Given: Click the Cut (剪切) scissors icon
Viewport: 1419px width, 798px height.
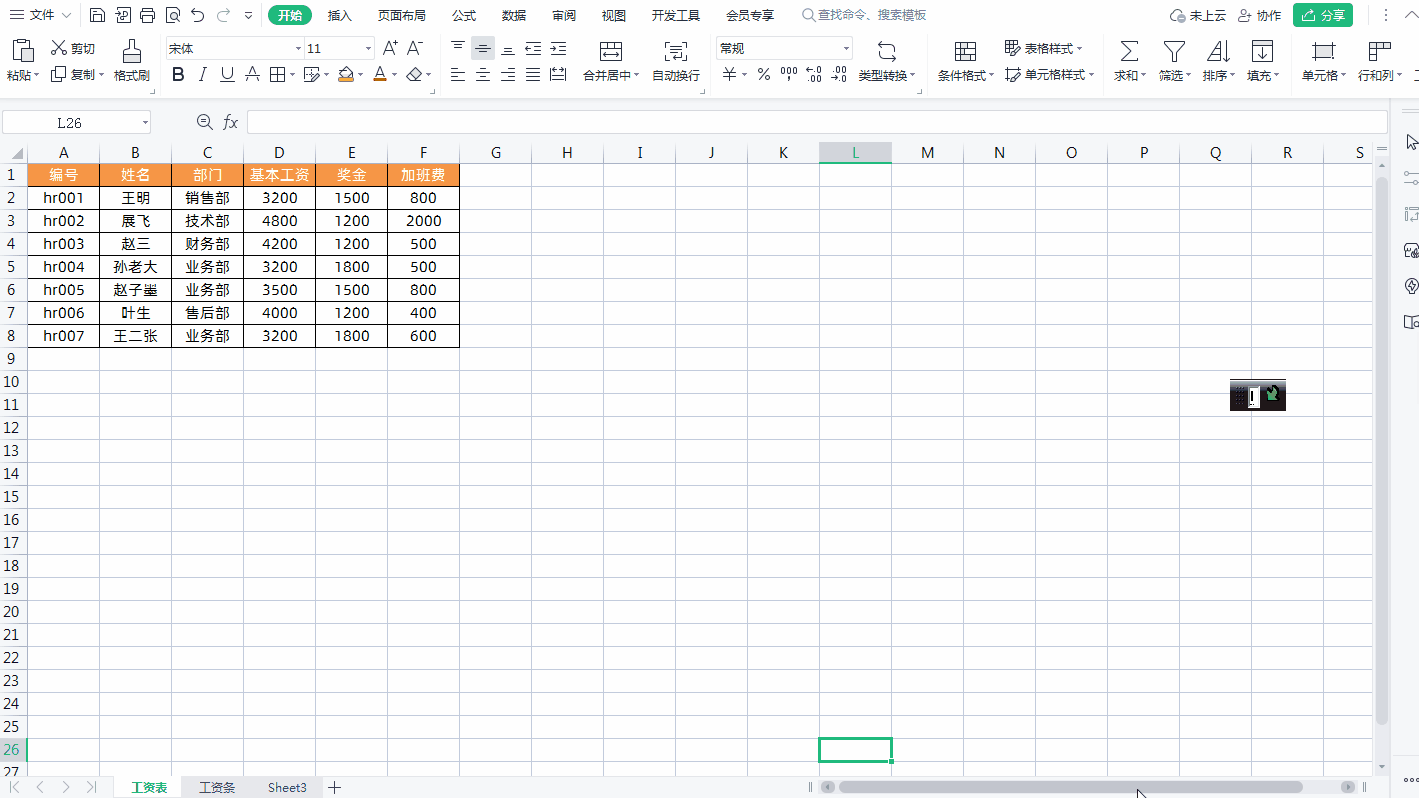Looking at the screenshot, I should tap(59, 48).
